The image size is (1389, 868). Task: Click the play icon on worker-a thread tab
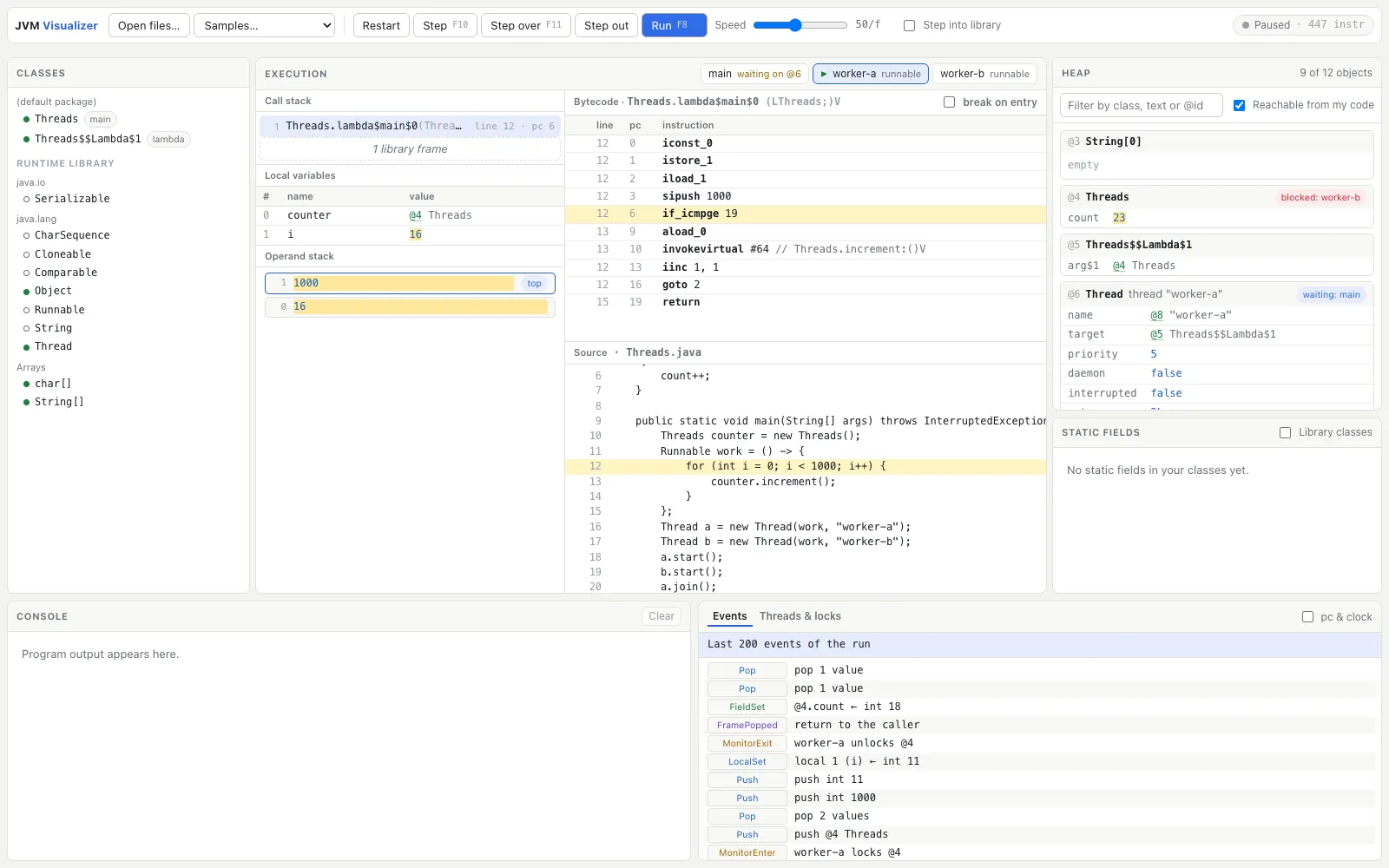(824, 75)
